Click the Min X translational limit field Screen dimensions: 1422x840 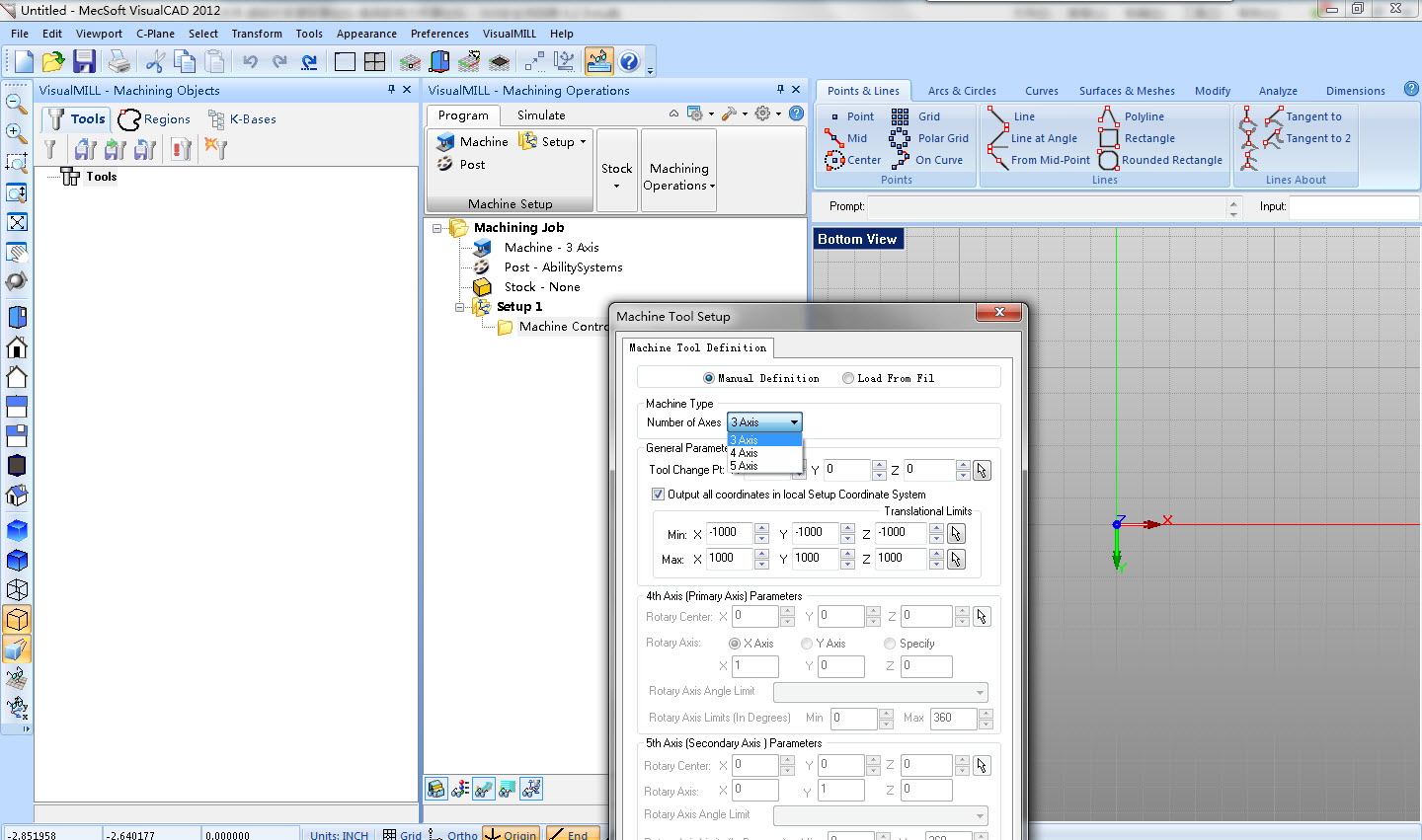pos(730,533)
